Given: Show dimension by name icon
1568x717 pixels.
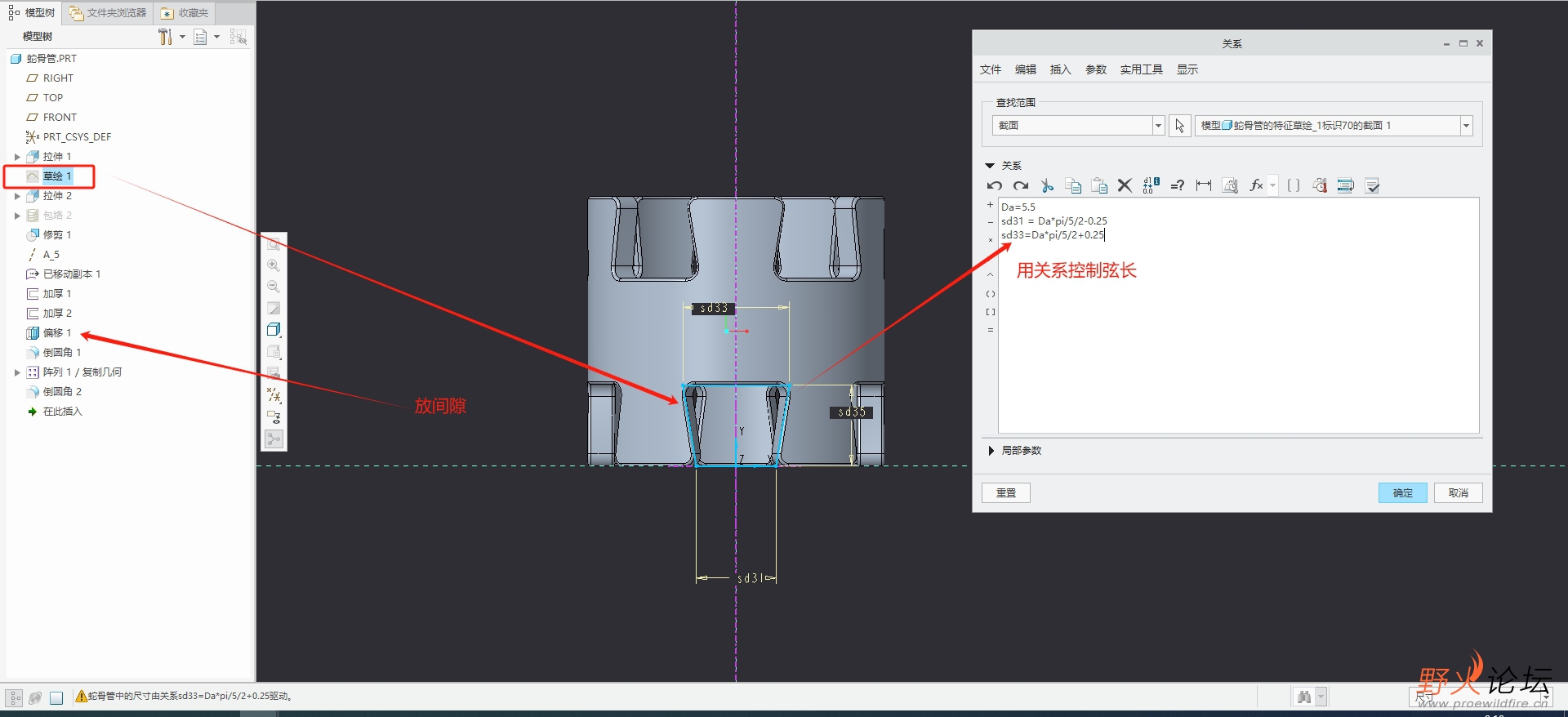Looking at the screenshot, I should 1203,186.
